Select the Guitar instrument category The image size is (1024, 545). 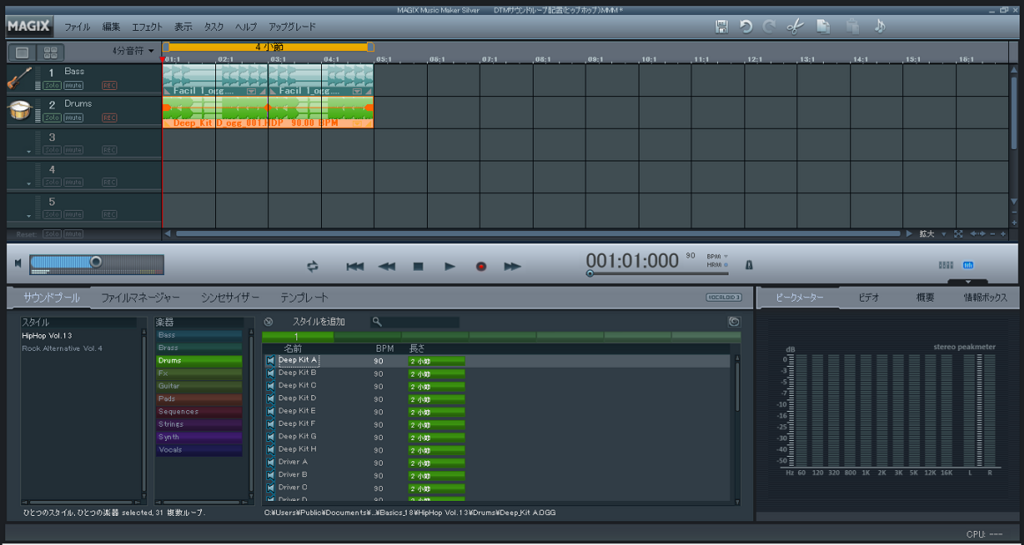tap(199, 386)
